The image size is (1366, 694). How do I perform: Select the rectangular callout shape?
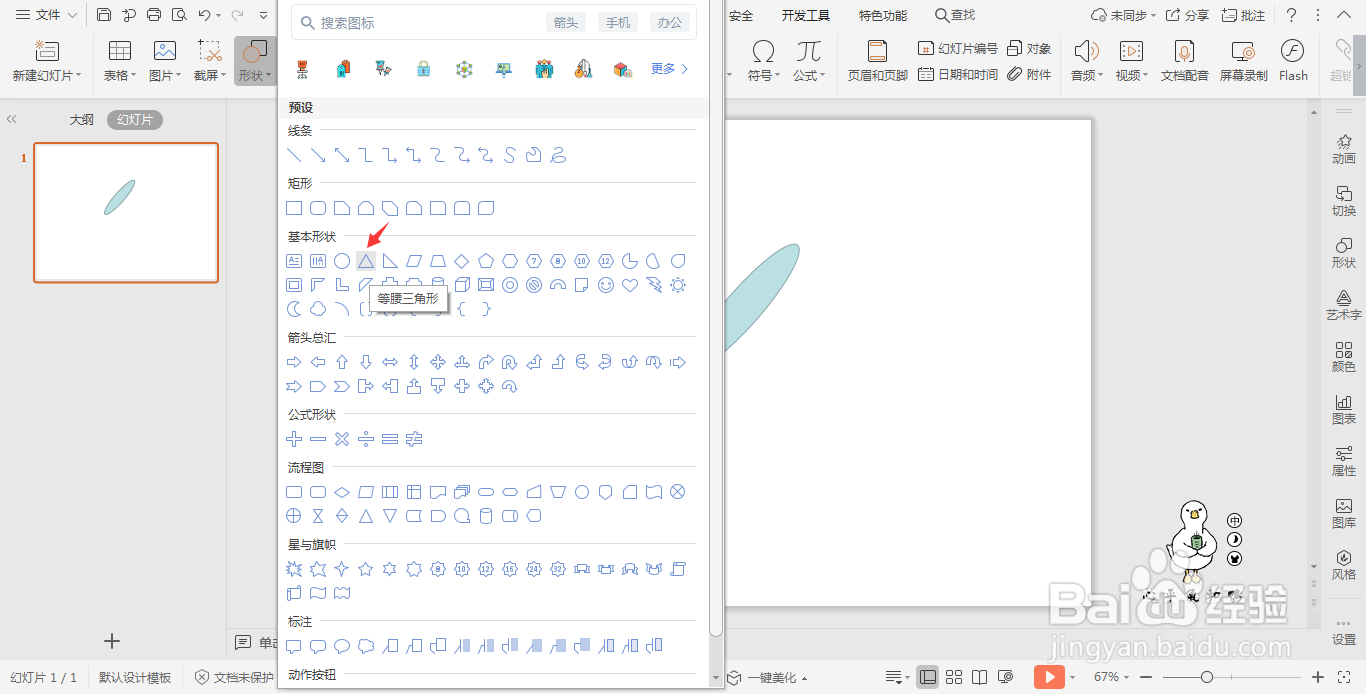coord(294,646)
